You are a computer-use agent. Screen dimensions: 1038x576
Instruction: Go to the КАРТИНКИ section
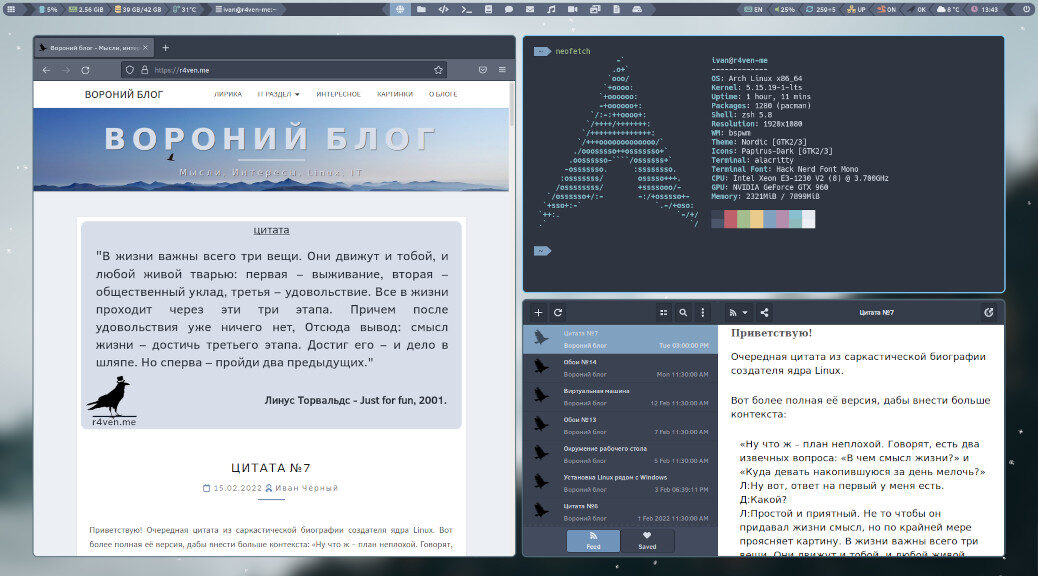[x=395, y=94]
